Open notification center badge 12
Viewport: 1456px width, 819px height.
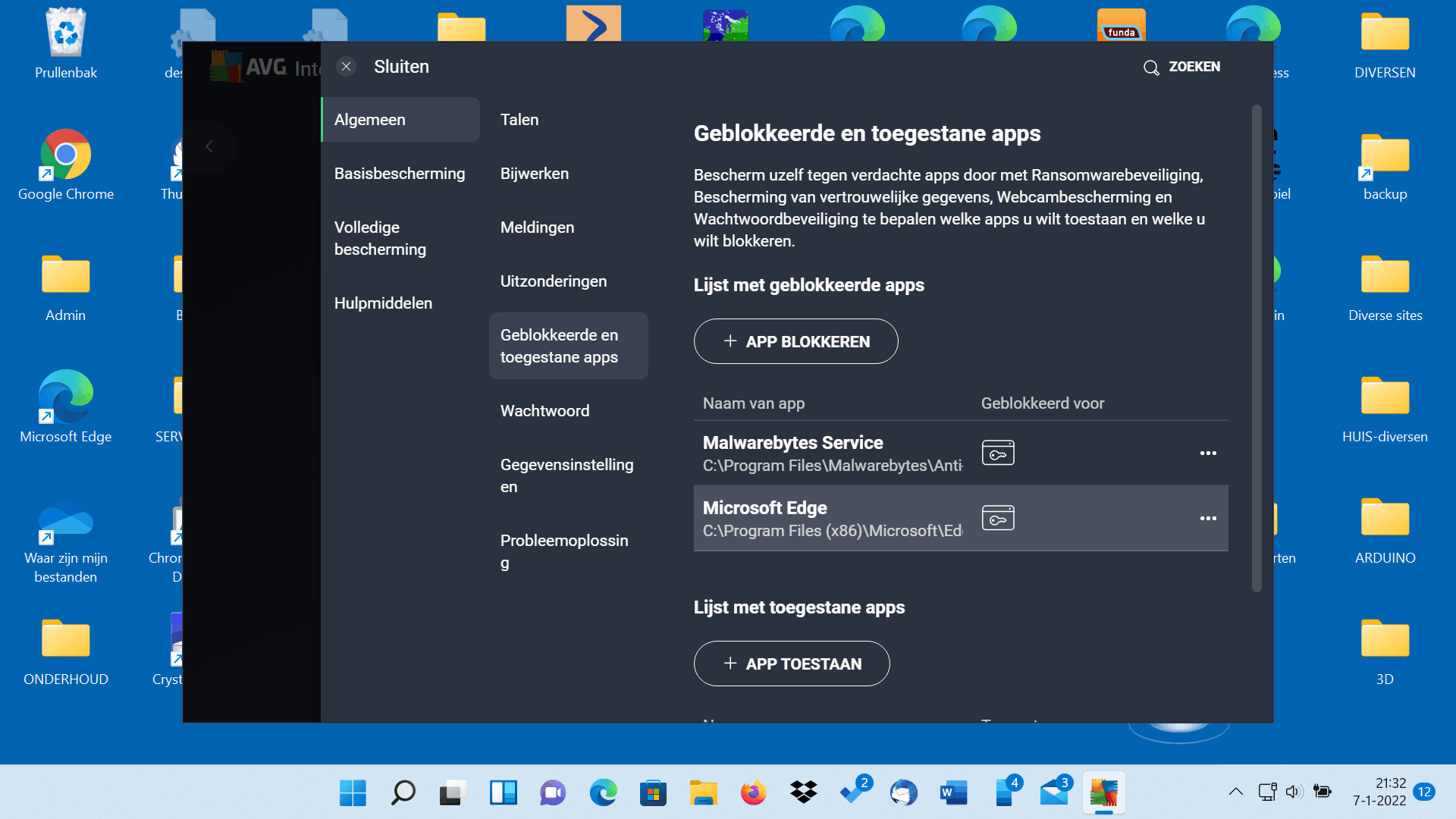click(1424, 792)
